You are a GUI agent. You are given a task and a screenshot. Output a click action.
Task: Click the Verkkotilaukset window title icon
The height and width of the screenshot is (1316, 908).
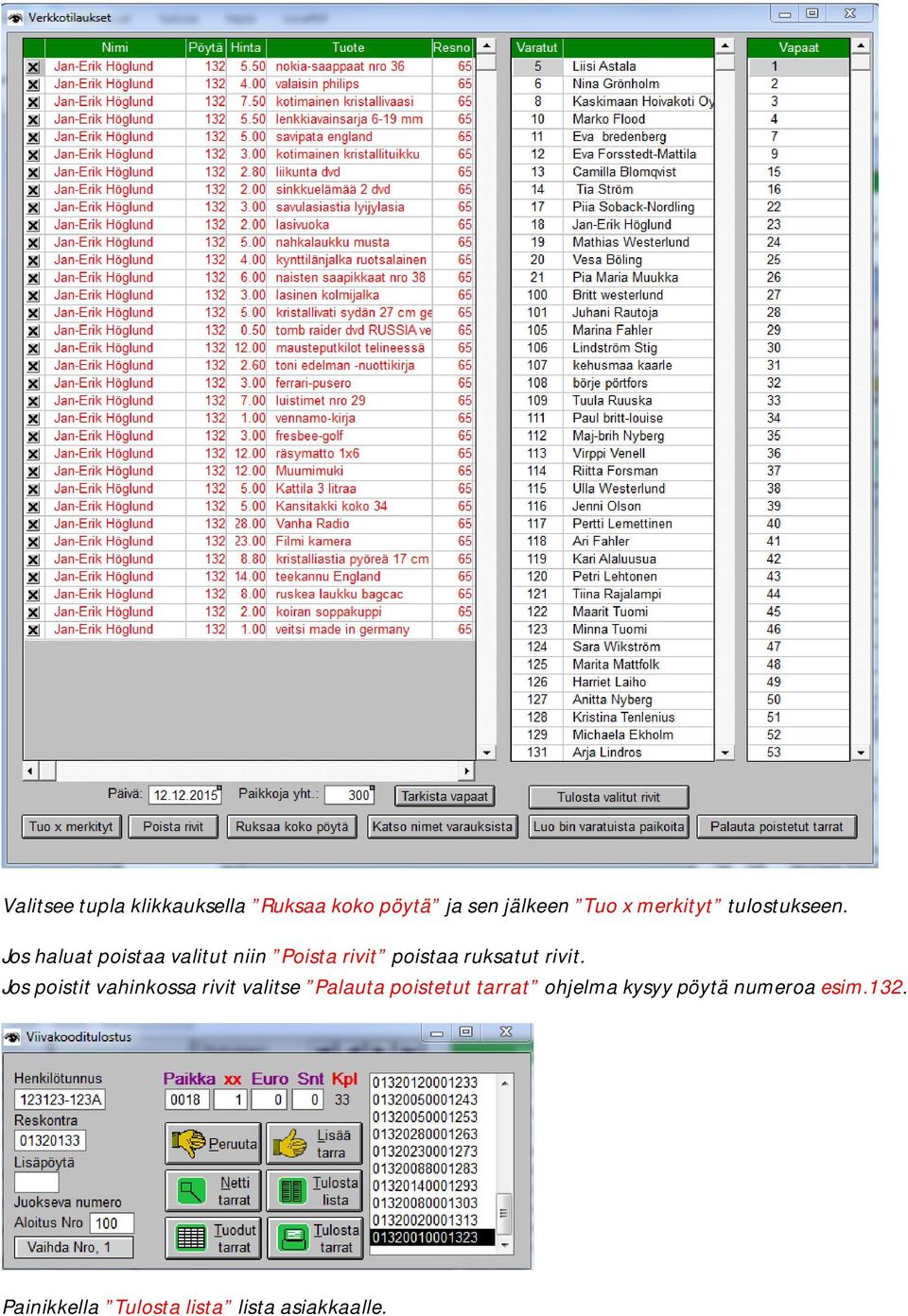pyautogui.click(x=14, y=17)
